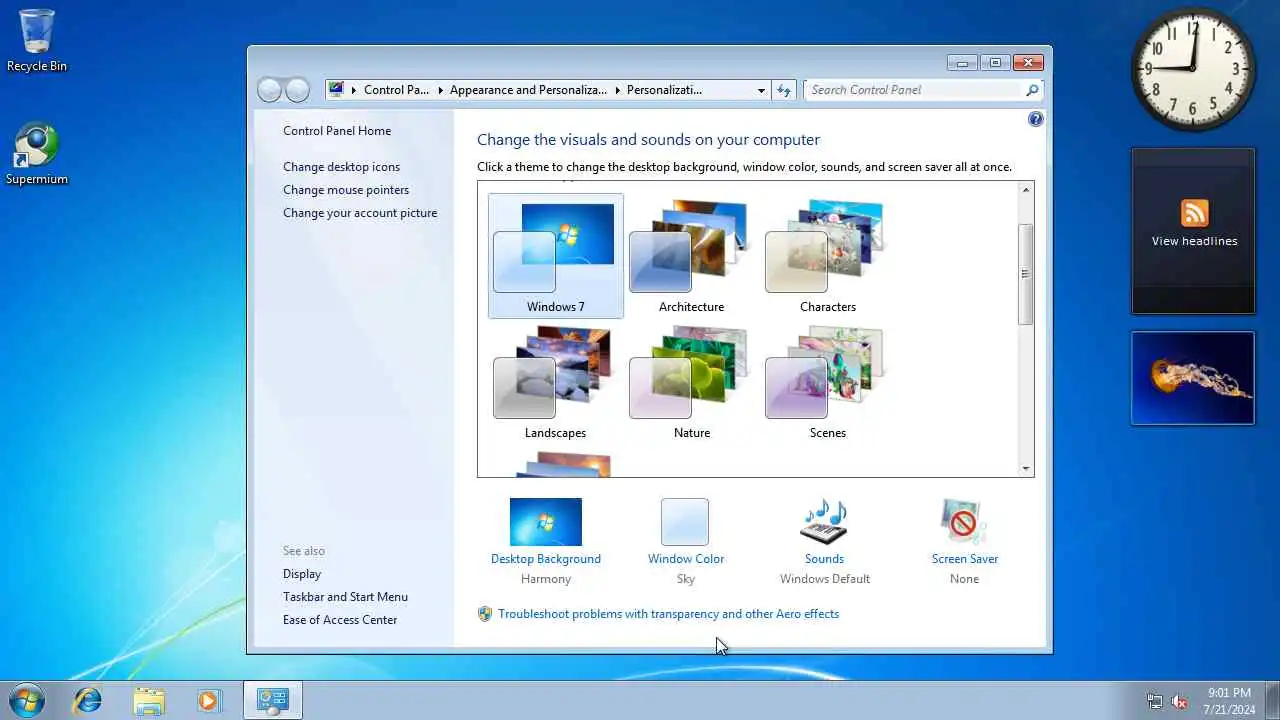The height and width of the screenshot is (720, 1280).
Task: Click Control Panel taskbar button
Action: click(273, 700)
